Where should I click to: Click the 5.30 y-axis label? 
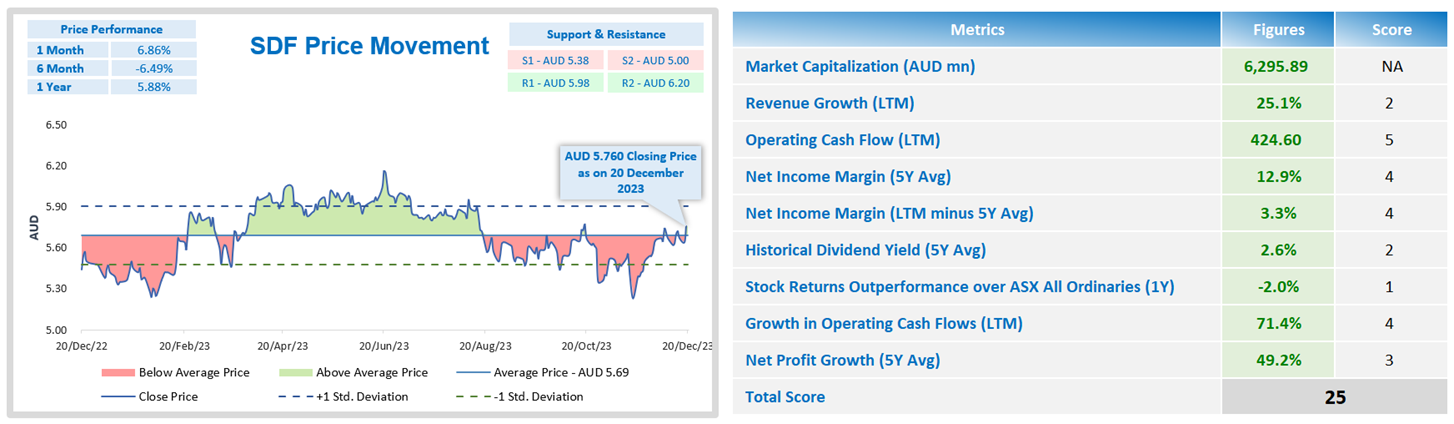point(55,289)
